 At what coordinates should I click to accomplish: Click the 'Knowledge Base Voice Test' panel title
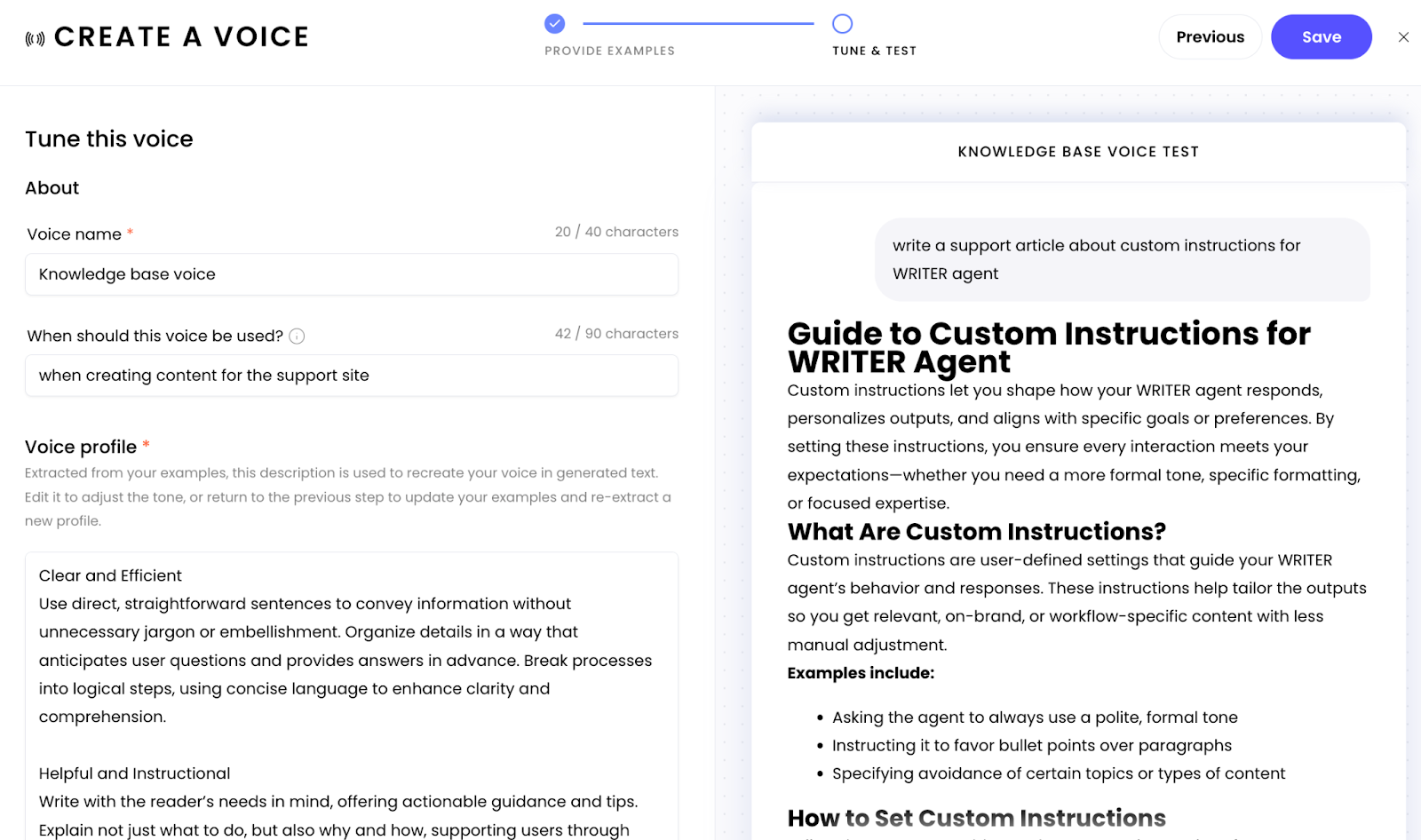(1078, 152)
